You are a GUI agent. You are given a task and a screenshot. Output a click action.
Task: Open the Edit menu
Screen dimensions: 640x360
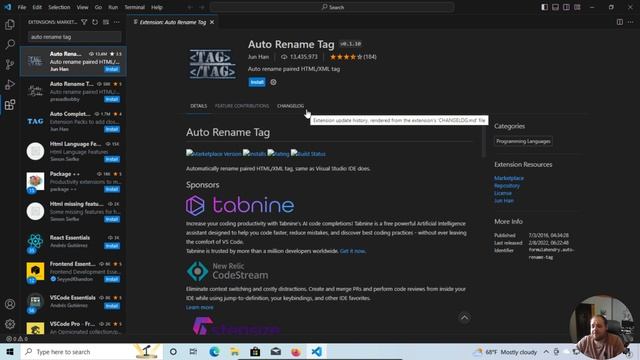(x=37, y=7)
